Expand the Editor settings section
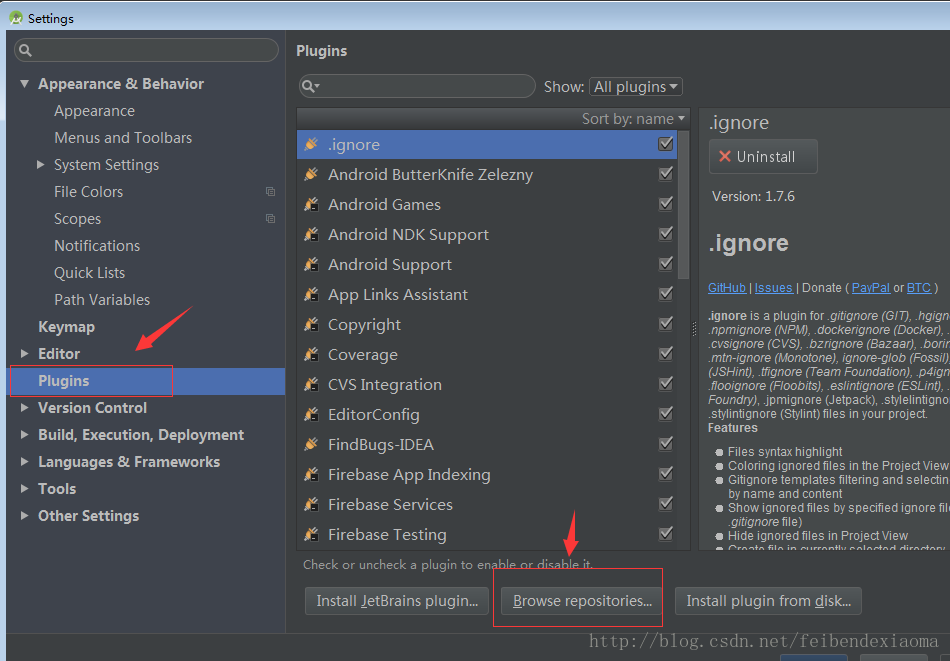This screenshot has height=661, width=950. pyautogui.click(x=25, y=354)
